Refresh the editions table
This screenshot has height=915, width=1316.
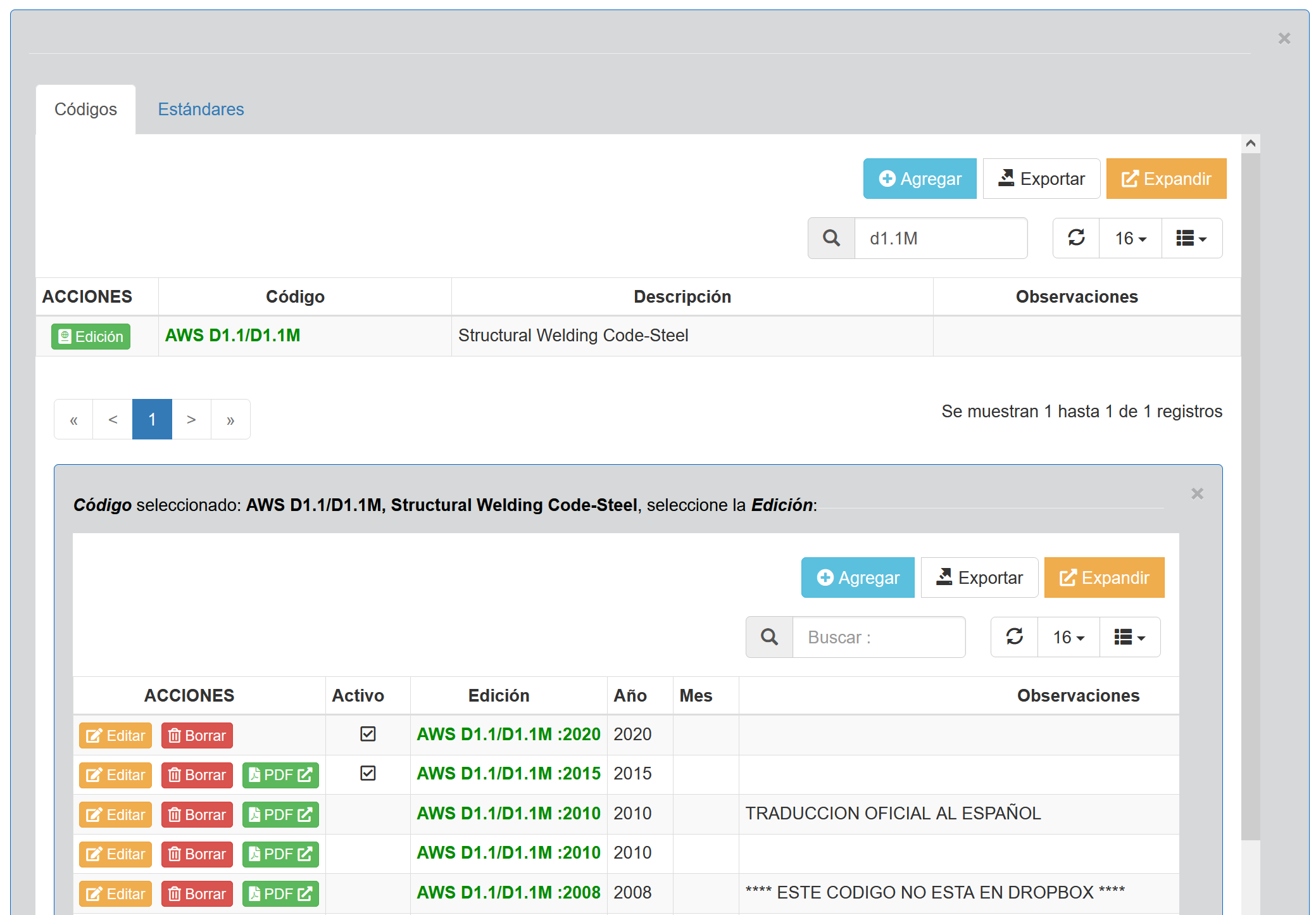tap(1014, 637)
